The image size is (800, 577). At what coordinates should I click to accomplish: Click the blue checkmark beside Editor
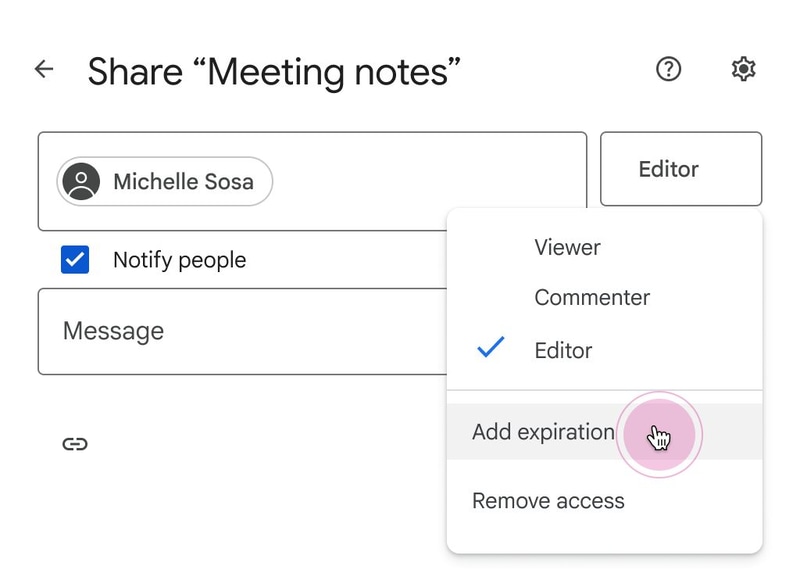tap(490, 349)
